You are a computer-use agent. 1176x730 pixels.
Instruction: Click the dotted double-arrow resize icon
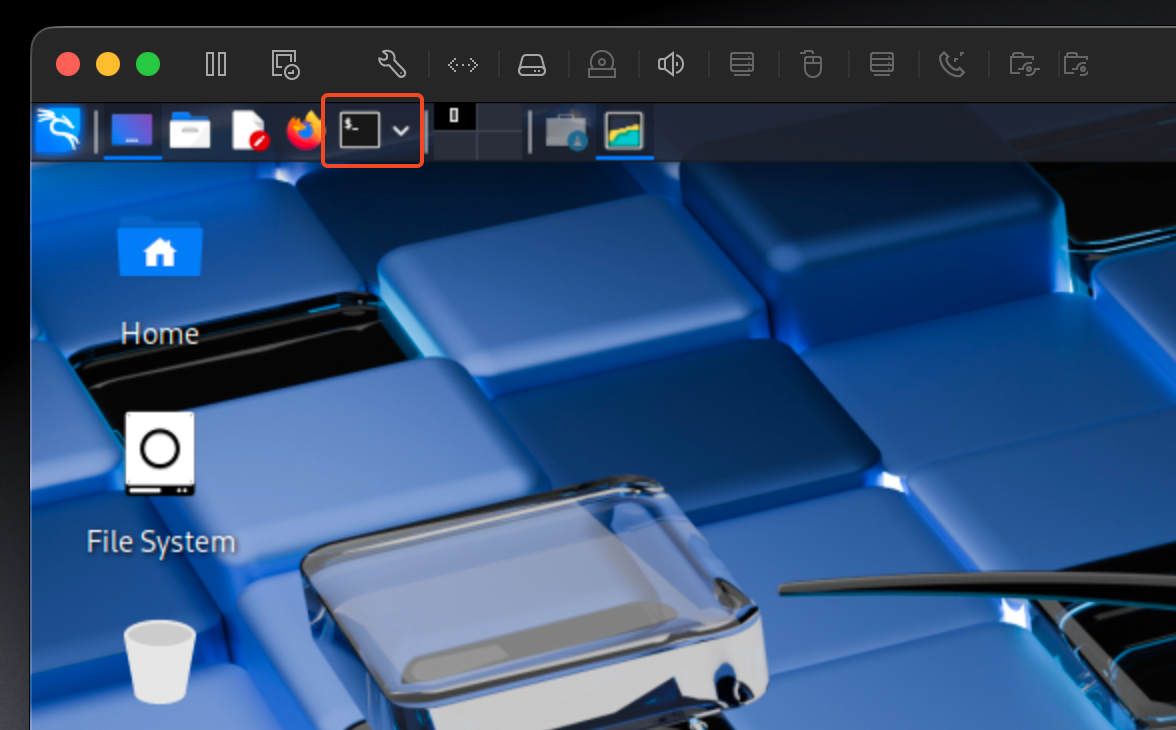tap(463, 65)
